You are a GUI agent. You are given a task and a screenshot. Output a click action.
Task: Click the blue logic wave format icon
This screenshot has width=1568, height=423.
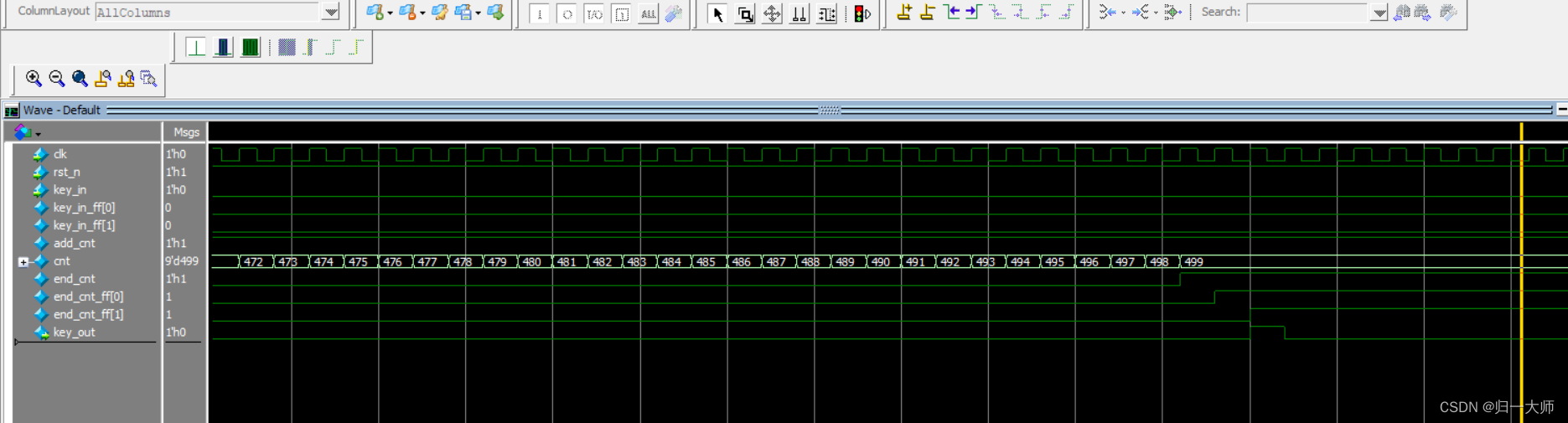tap(223, 47)
